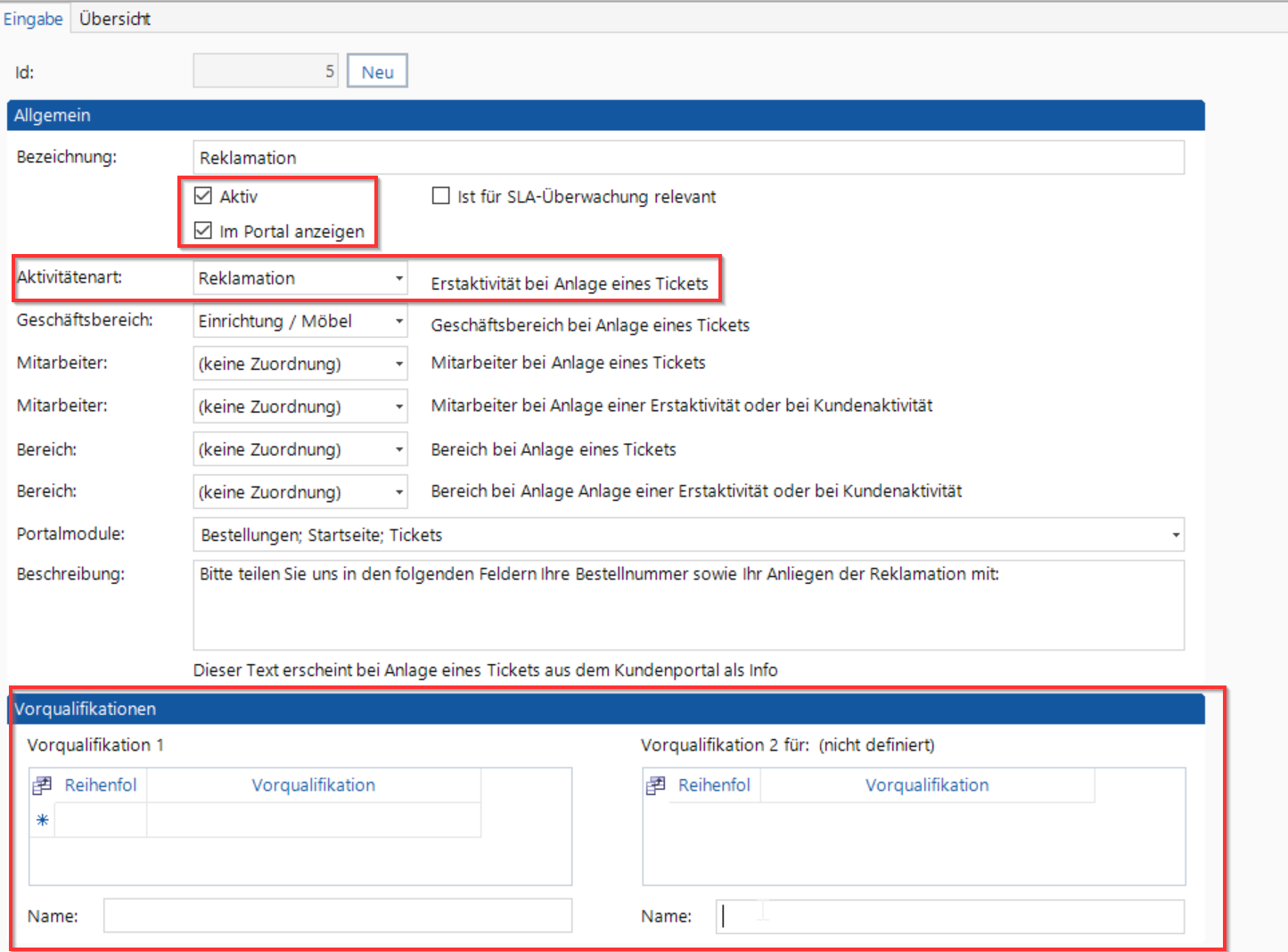Viewport: 1288px width, 952px height.
Task: Click Vorqualifikation column header in Vorqualifikation 1 table
Action: click(314, 785)
